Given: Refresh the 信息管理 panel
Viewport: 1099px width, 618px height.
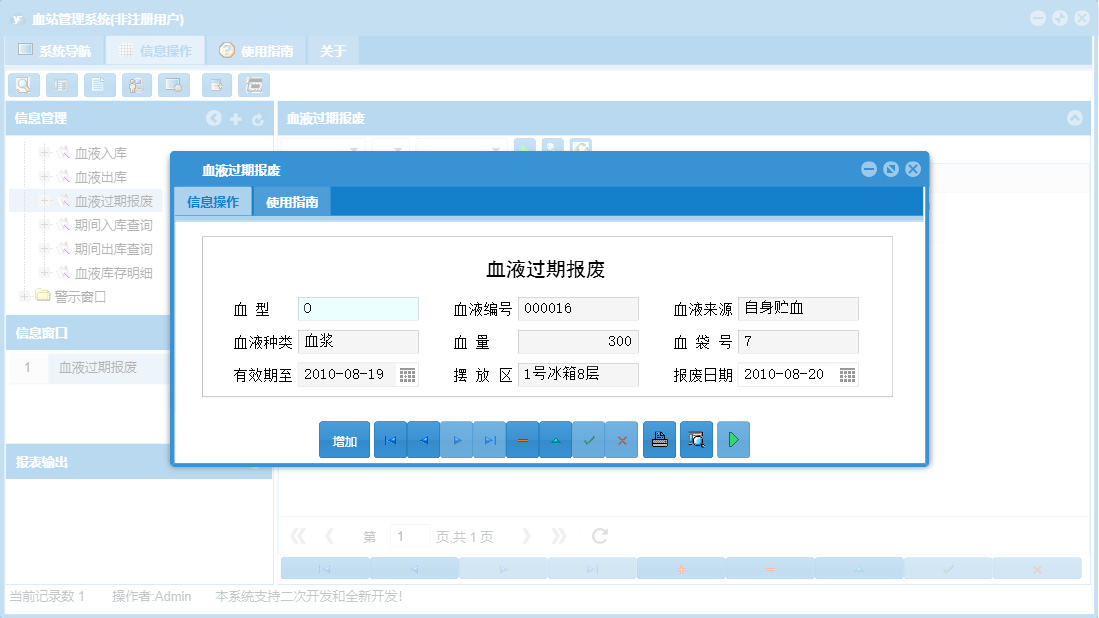Looking at the screenshot, I should [x=258, y=118].
